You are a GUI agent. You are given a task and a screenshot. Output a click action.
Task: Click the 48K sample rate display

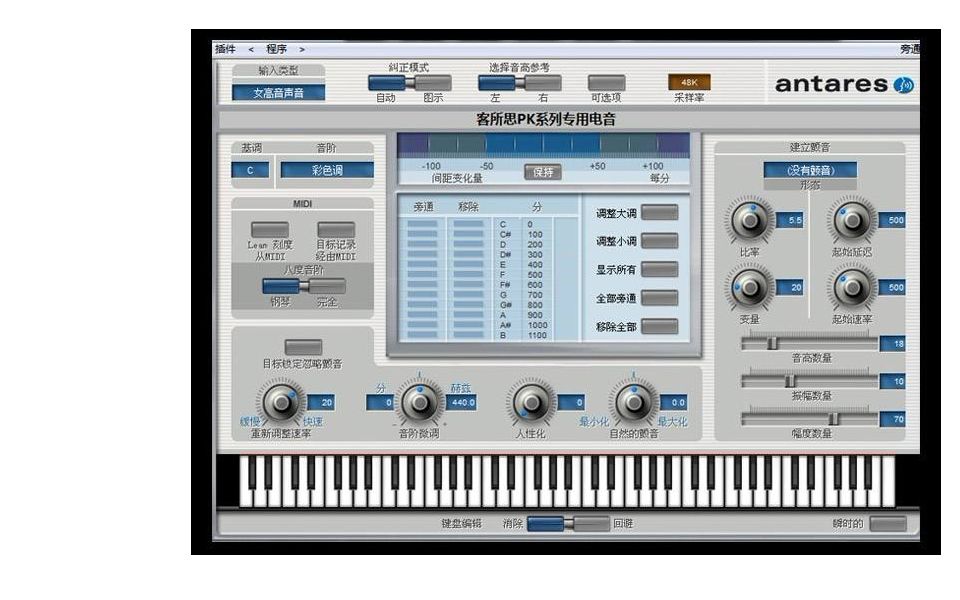click(689, 82)
